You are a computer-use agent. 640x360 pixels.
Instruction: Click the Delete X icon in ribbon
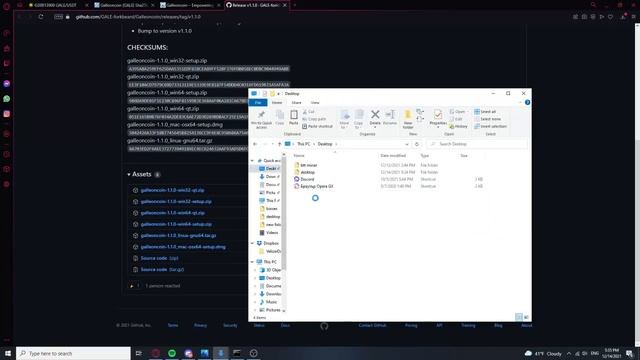375,114
